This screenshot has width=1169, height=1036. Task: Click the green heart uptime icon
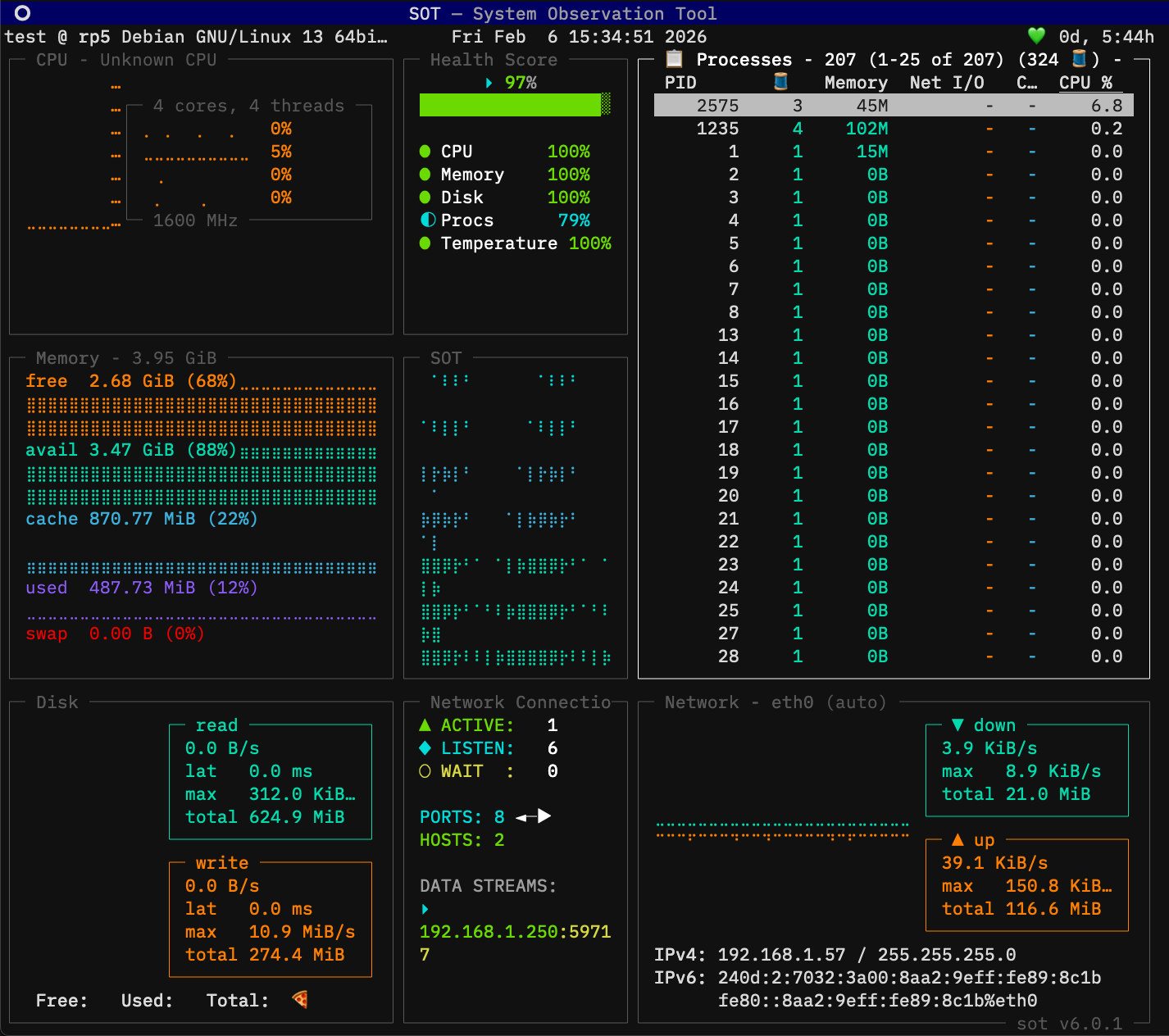coord(1036,36)
